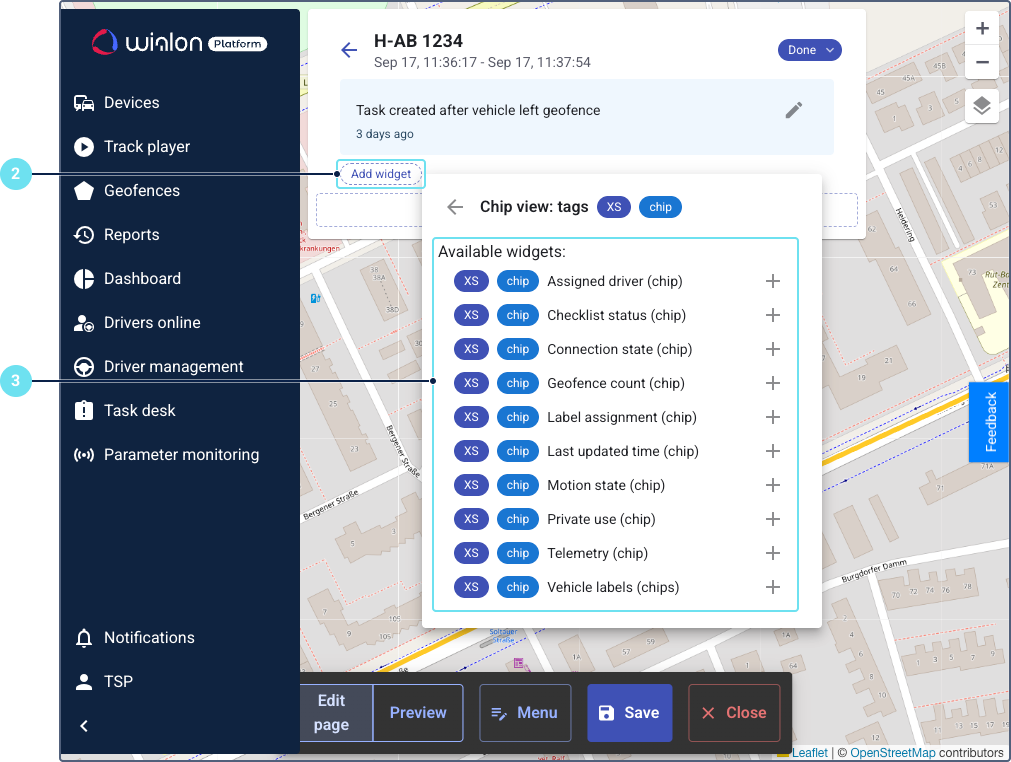Open the Feedback side tab

(990, 422)
